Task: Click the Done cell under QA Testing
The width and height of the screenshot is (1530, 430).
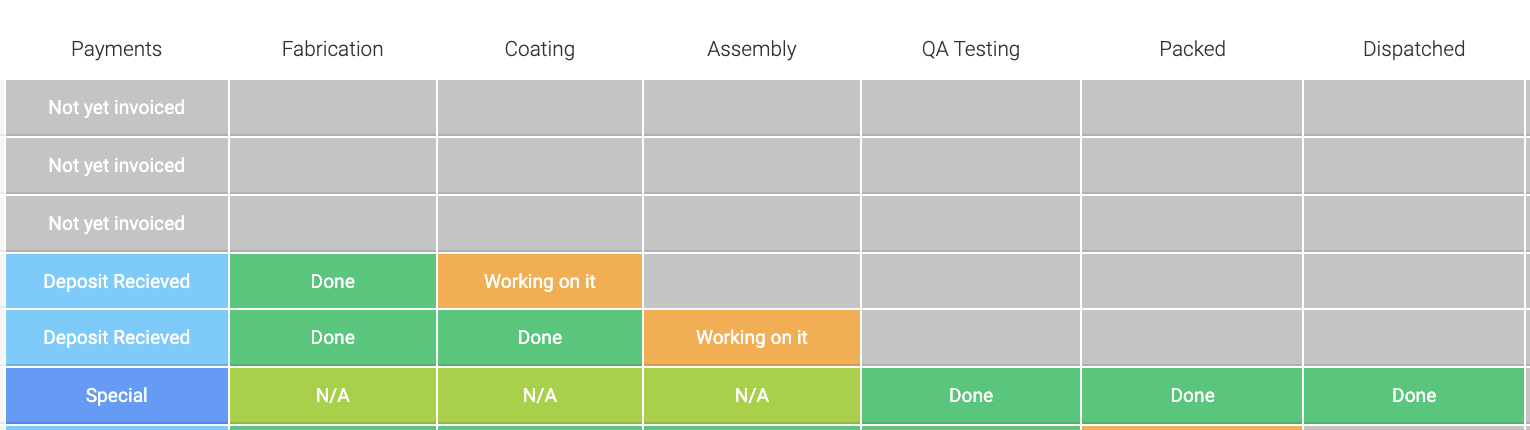Action: 971,396
